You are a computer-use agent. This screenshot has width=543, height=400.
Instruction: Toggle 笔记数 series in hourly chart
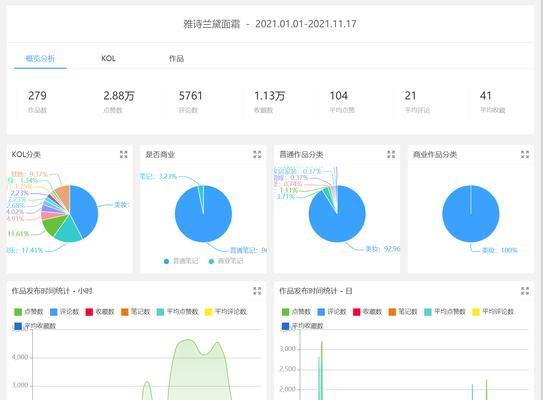coord(135,312)
